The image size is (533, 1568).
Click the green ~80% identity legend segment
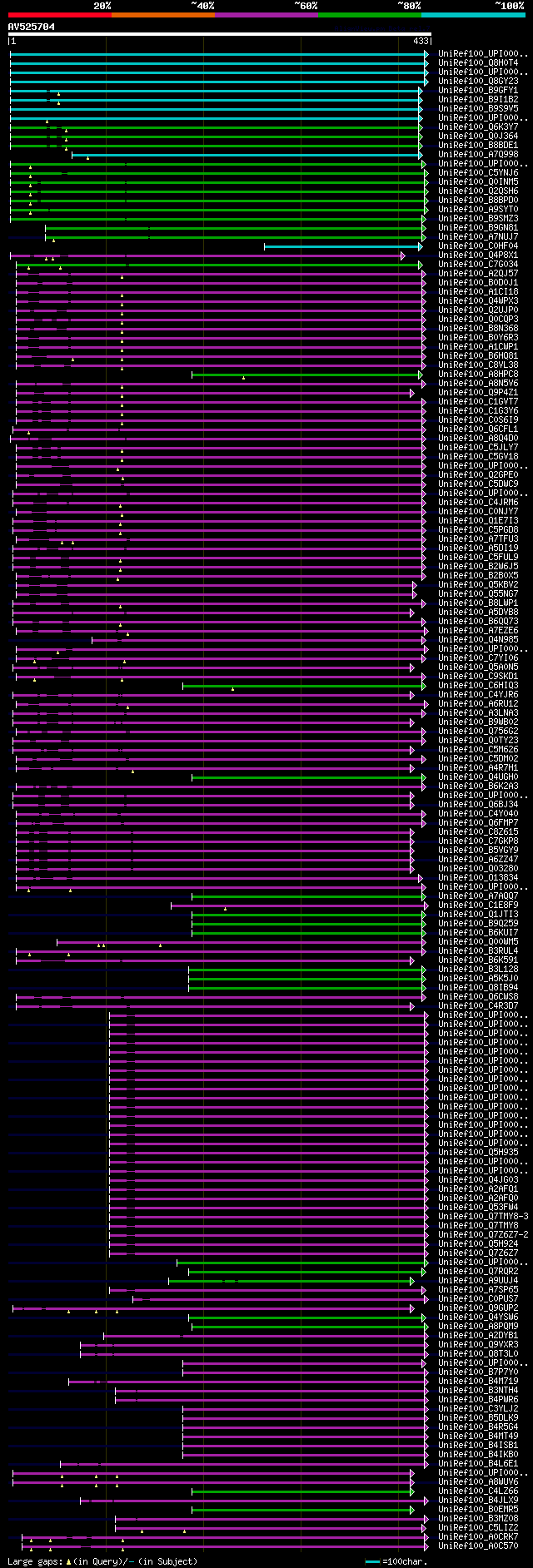pyautogui.click(x=369, y=15)
